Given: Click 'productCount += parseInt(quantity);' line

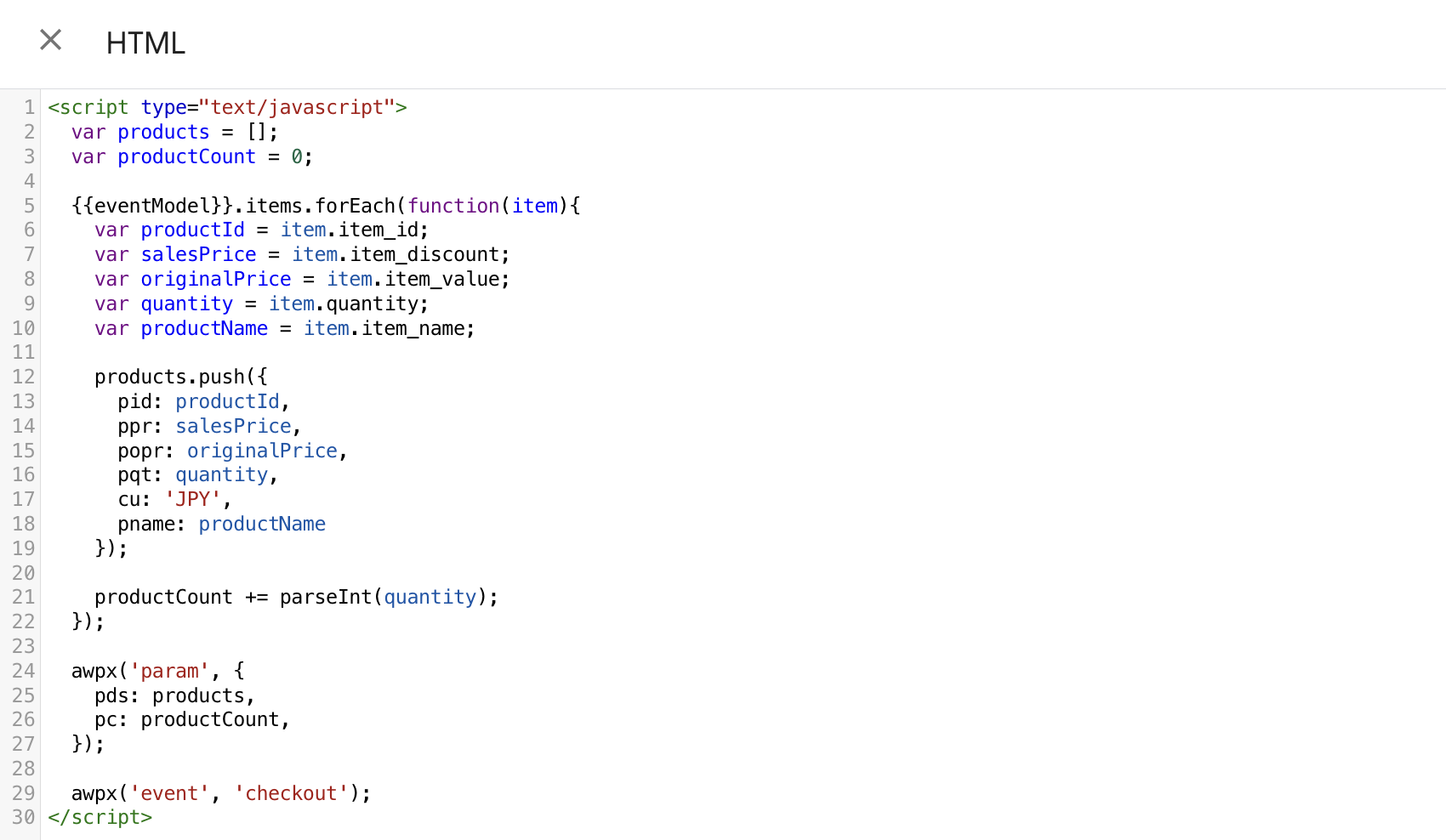Looking at the screenshot, I should point(296,597).
